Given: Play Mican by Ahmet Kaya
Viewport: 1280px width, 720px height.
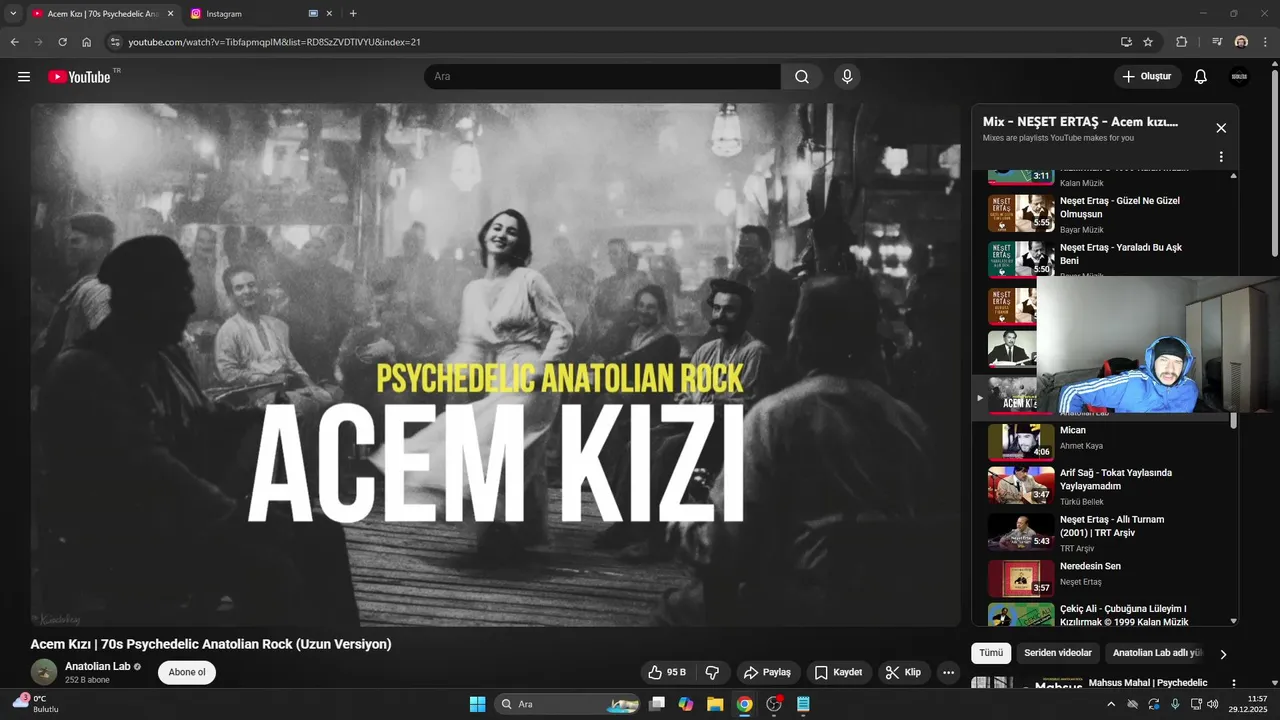Looking at the screenshot, I should 1073,430.
